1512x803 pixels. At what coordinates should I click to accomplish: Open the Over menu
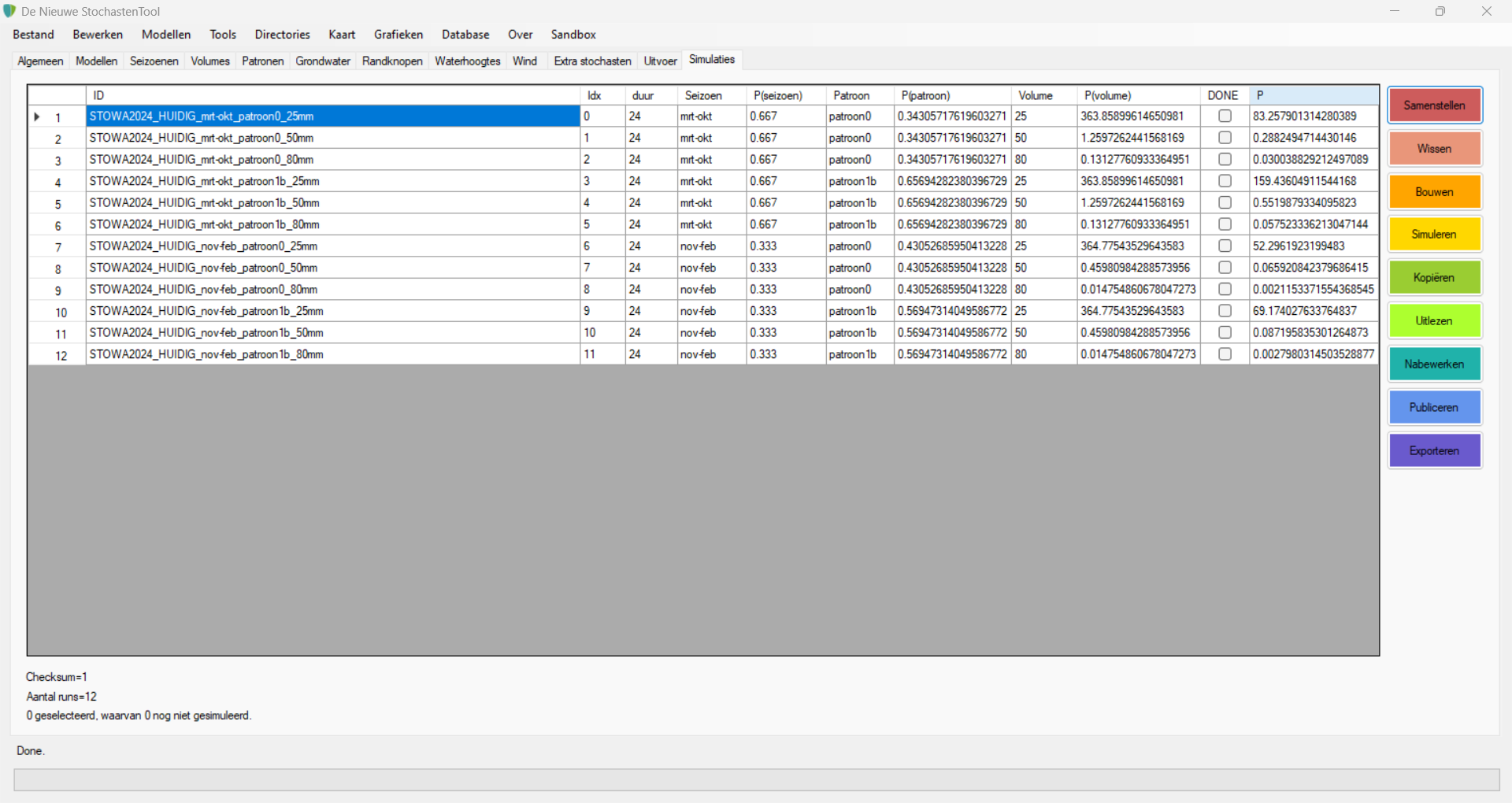tap(521, 35)
